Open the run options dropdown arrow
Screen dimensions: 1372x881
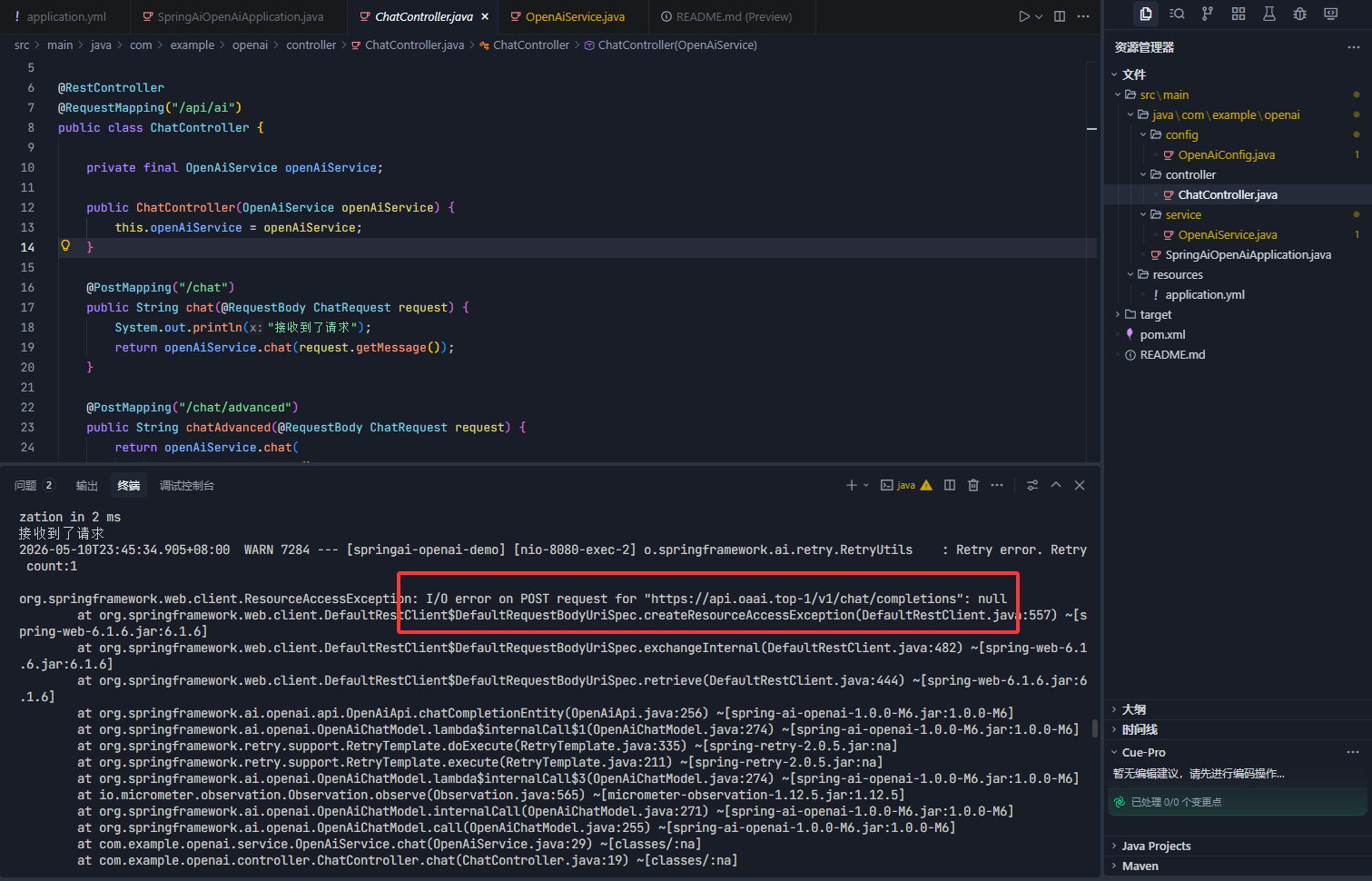[1039, 16]
